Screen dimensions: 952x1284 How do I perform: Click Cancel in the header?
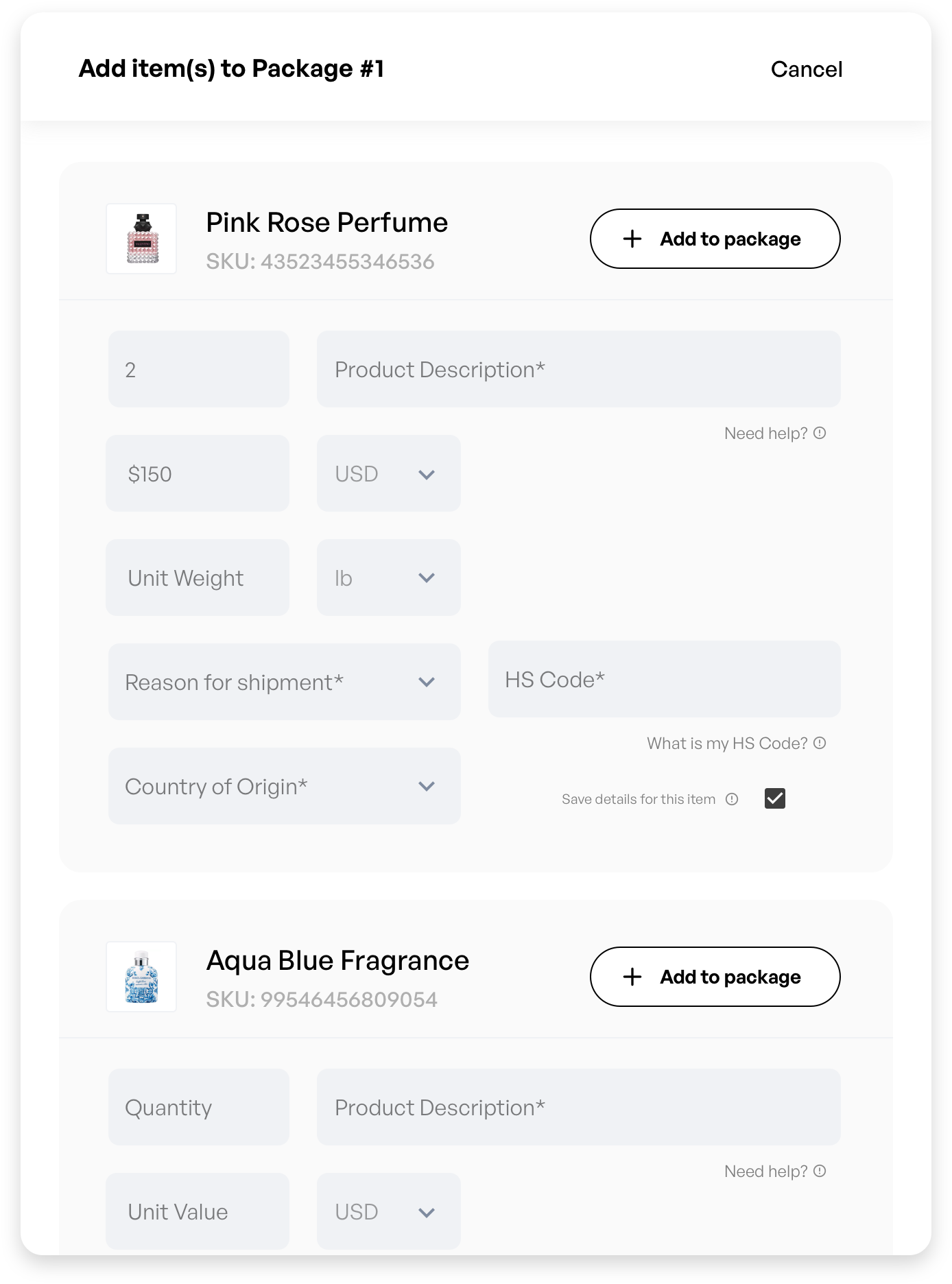[x=807, y=69]
